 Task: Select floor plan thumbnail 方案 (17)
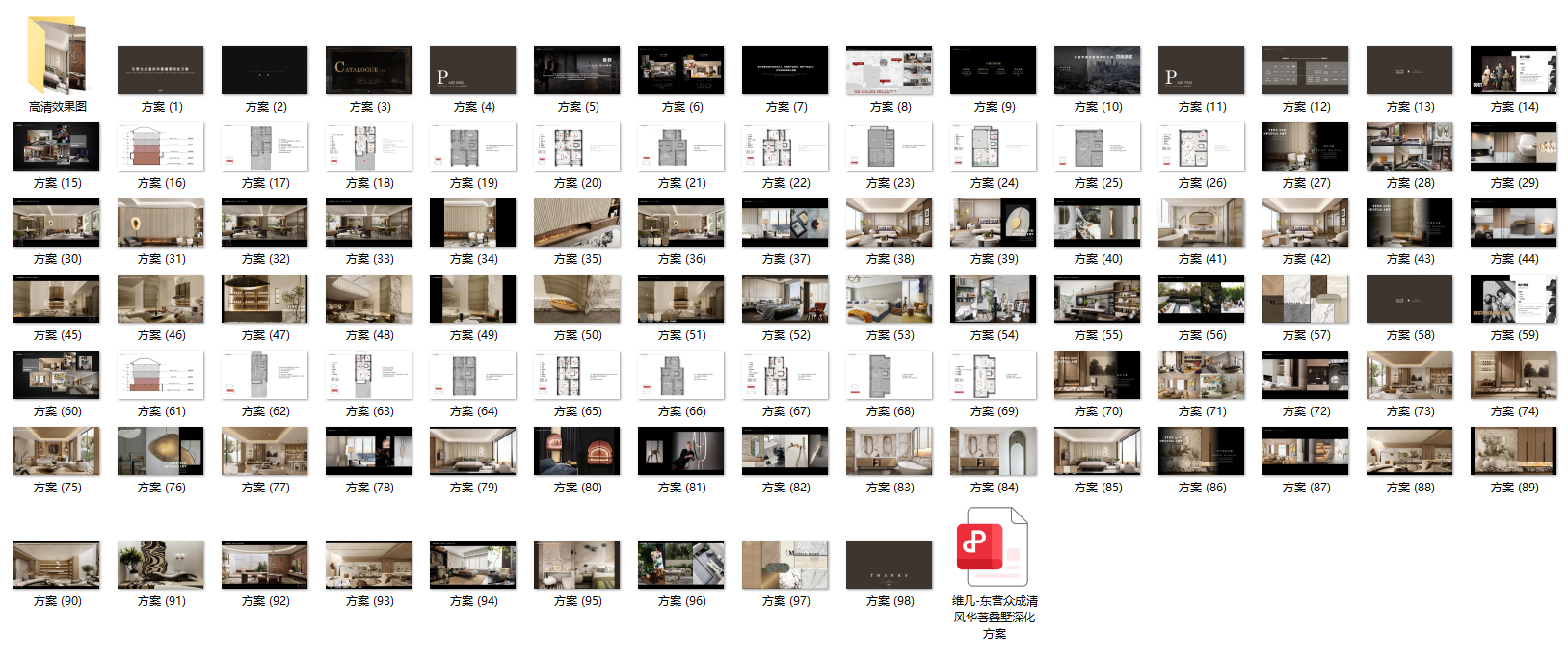coord(265,146)
